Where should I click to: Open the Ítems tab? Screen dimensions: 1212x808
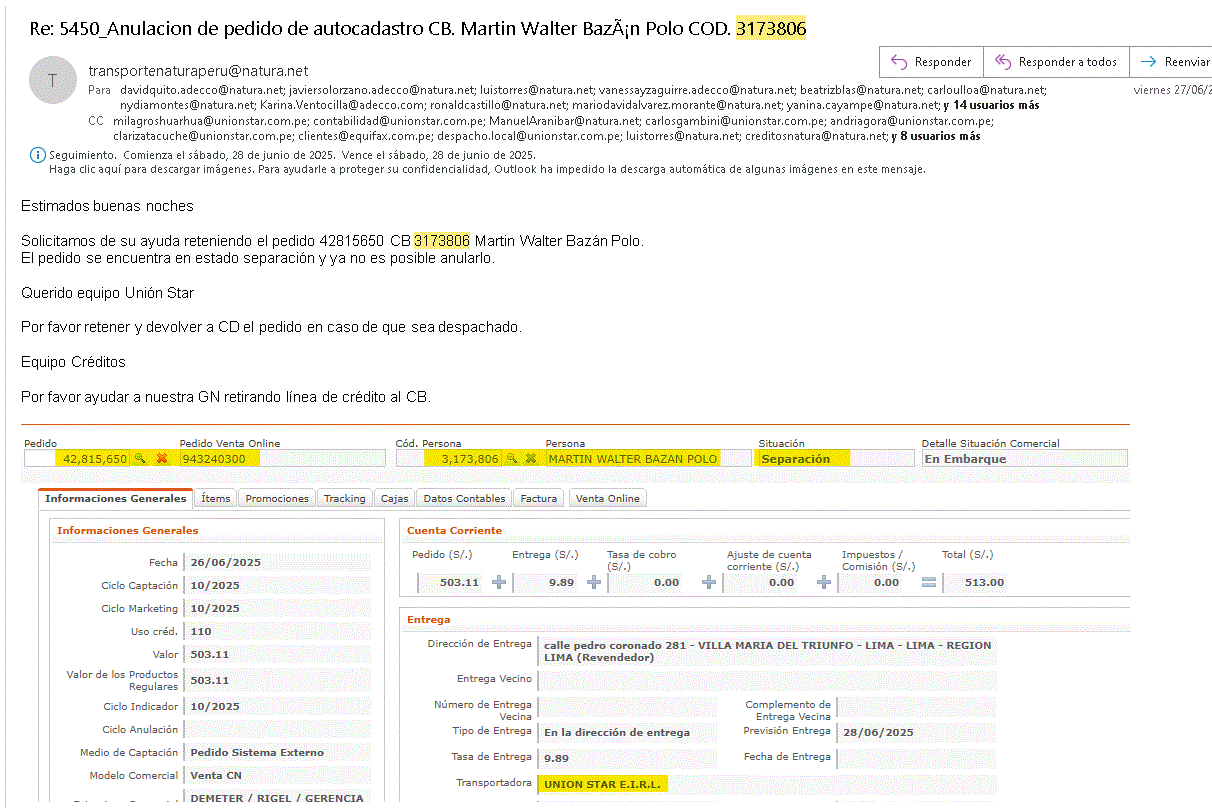215,498
